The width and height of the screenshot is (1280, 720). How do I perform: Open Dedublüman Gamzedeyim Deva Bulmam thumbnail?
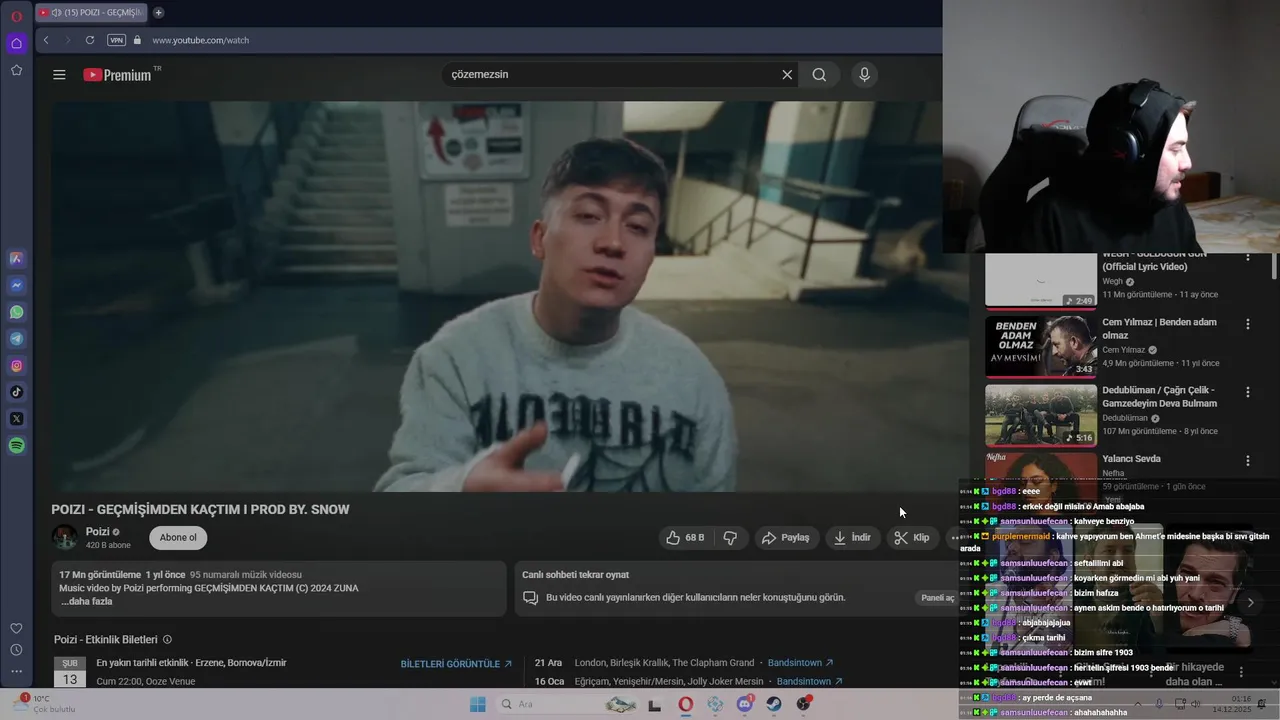[x=1041, y=415]
